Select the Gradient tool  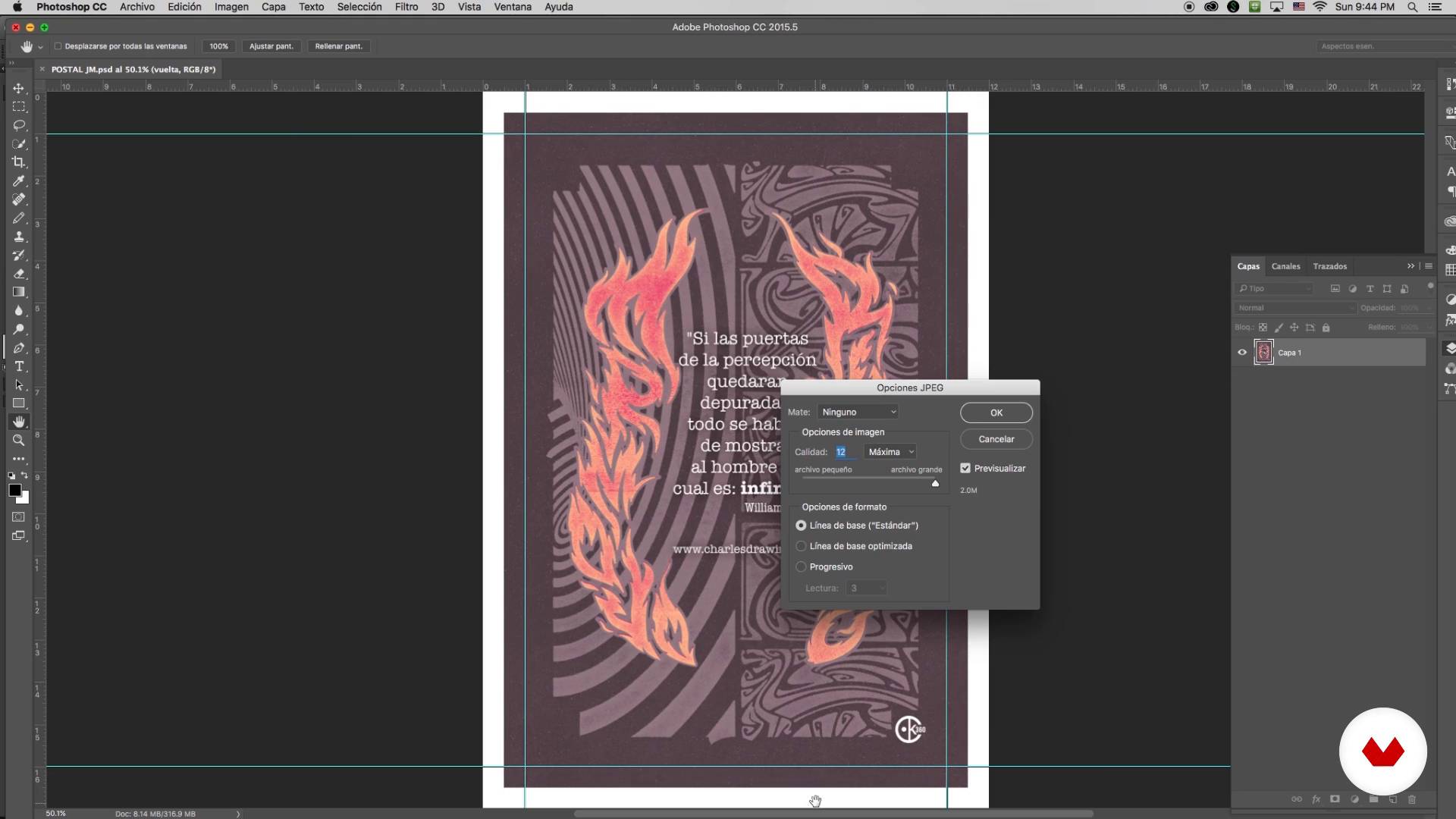point(19,292)
